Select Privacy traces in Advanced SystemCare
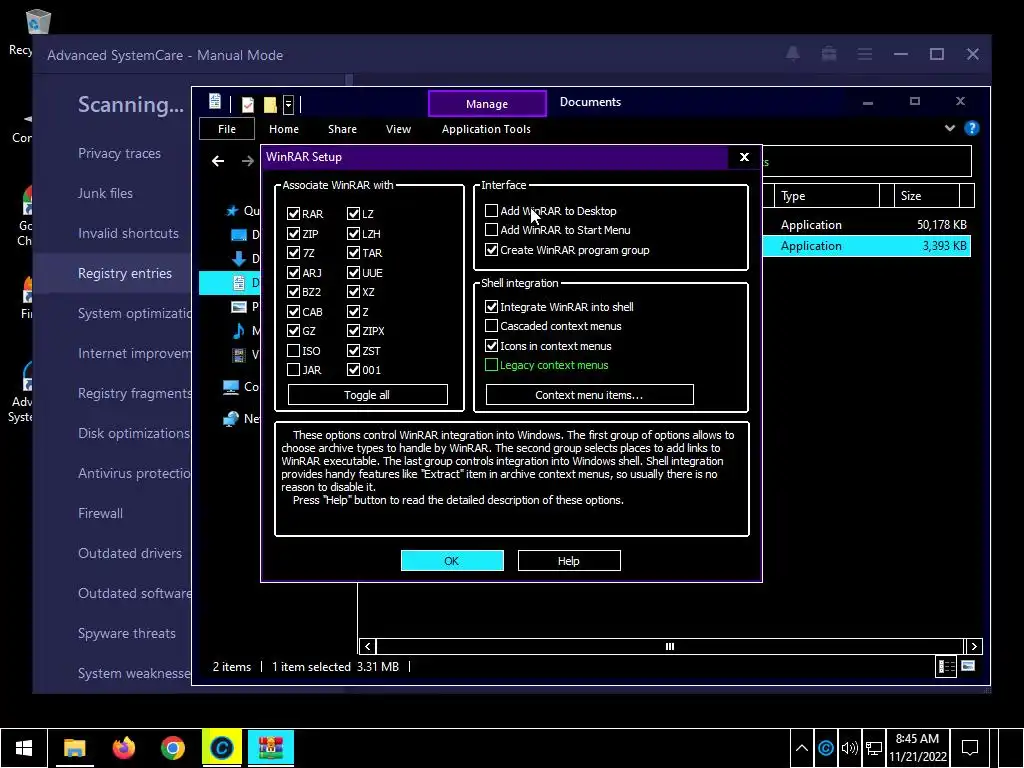Viewport: 1024px width, 768px height. pos(119,153)
